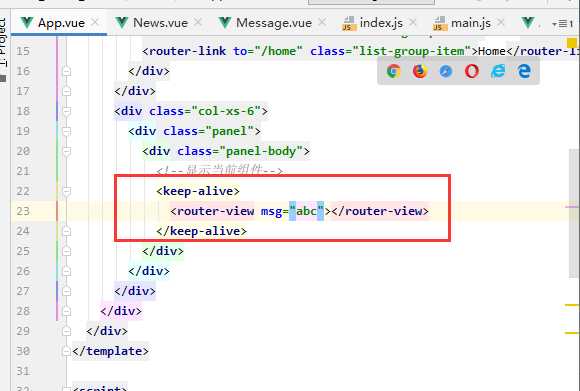The height and width of the screenshot is (391, 580).
Task: Close the News.vue tab
Action: [198, 23]
